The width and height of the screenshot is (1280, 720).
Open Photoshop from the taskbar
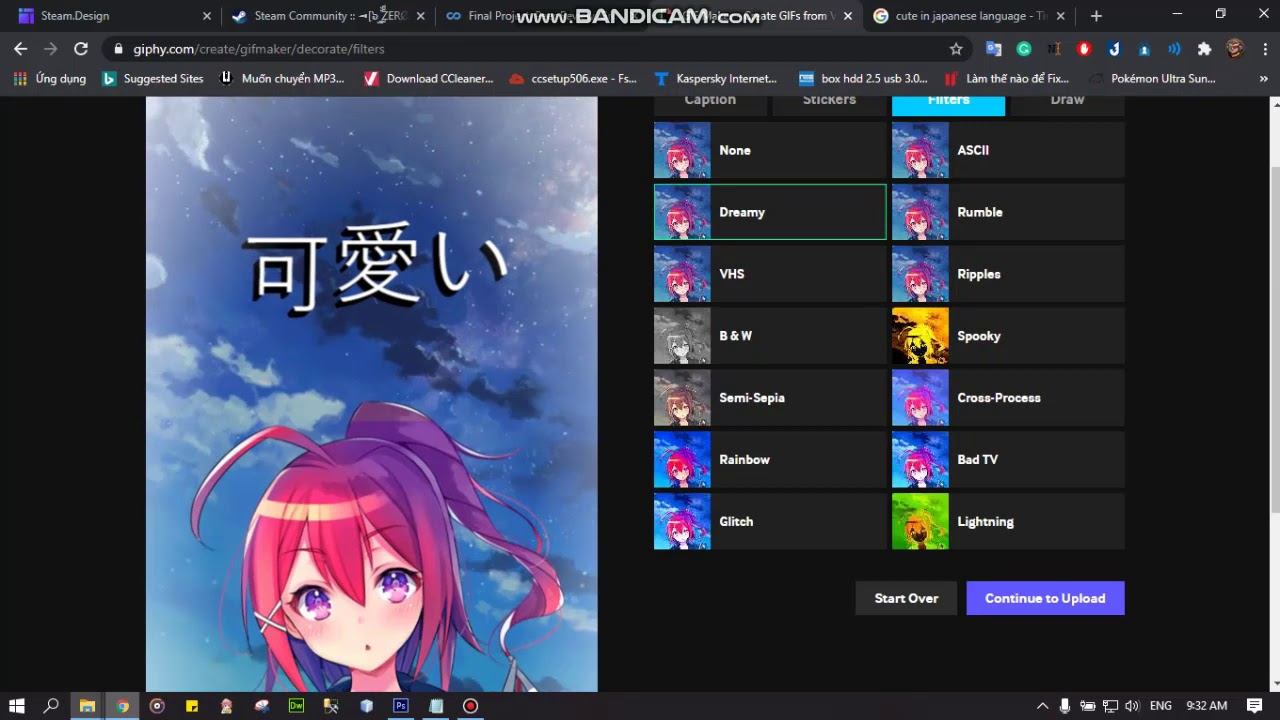point(401,705)
